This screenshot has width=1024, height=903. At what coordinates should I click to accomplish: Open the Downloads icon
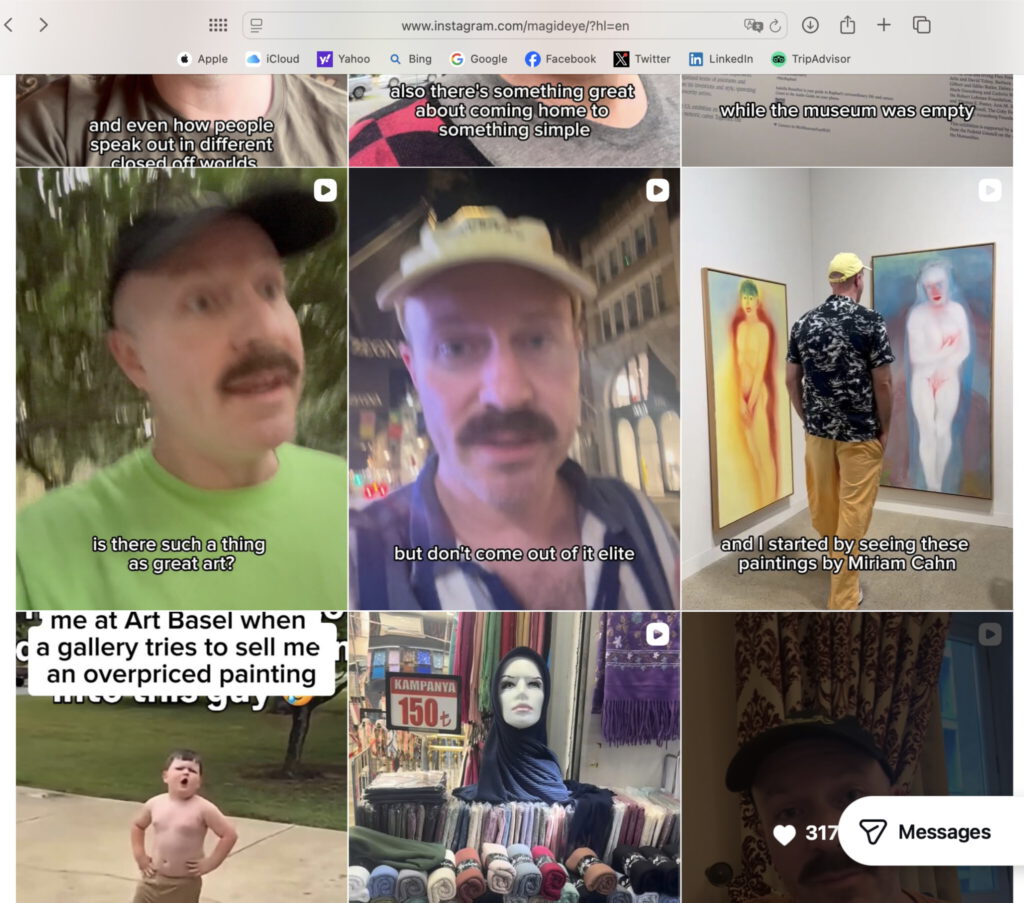coord(810,25)
